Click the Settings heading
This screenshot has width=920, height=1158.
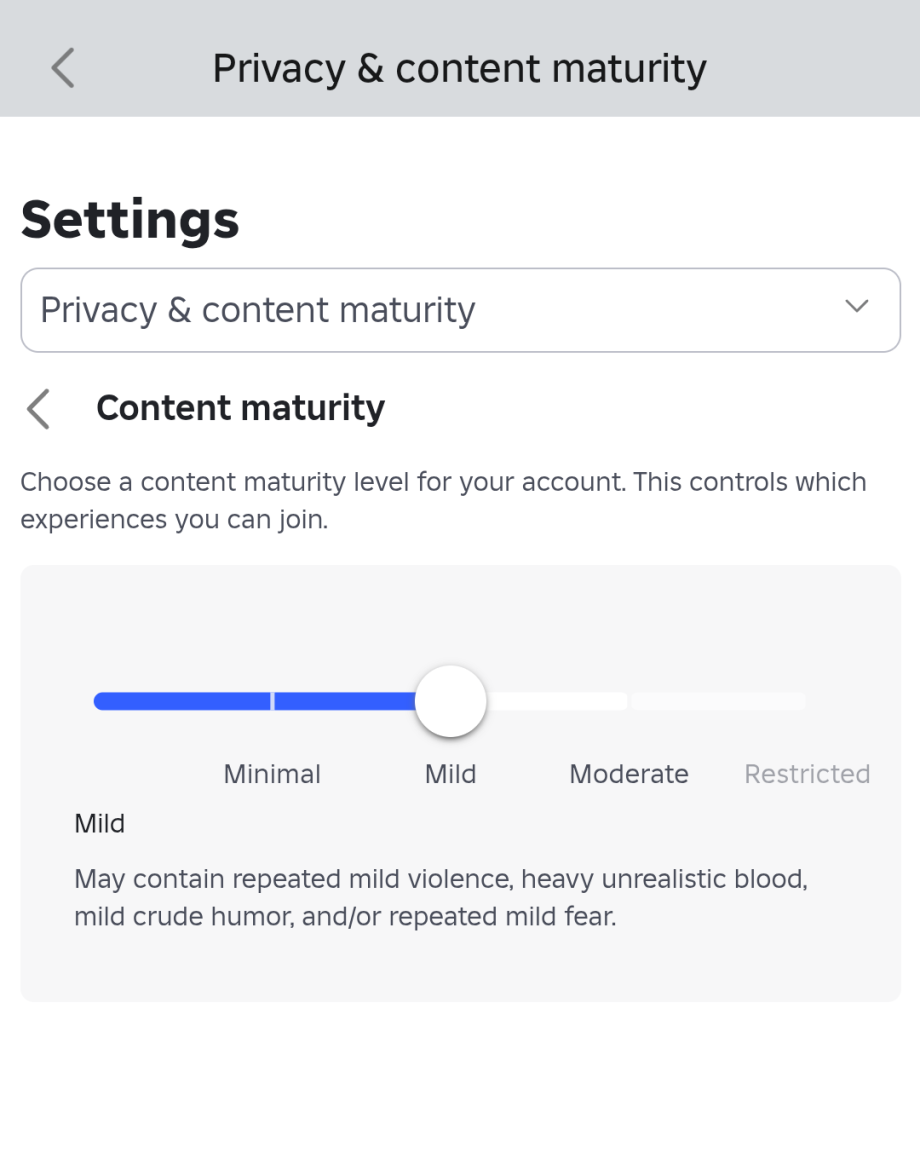[x=130, y=218]
